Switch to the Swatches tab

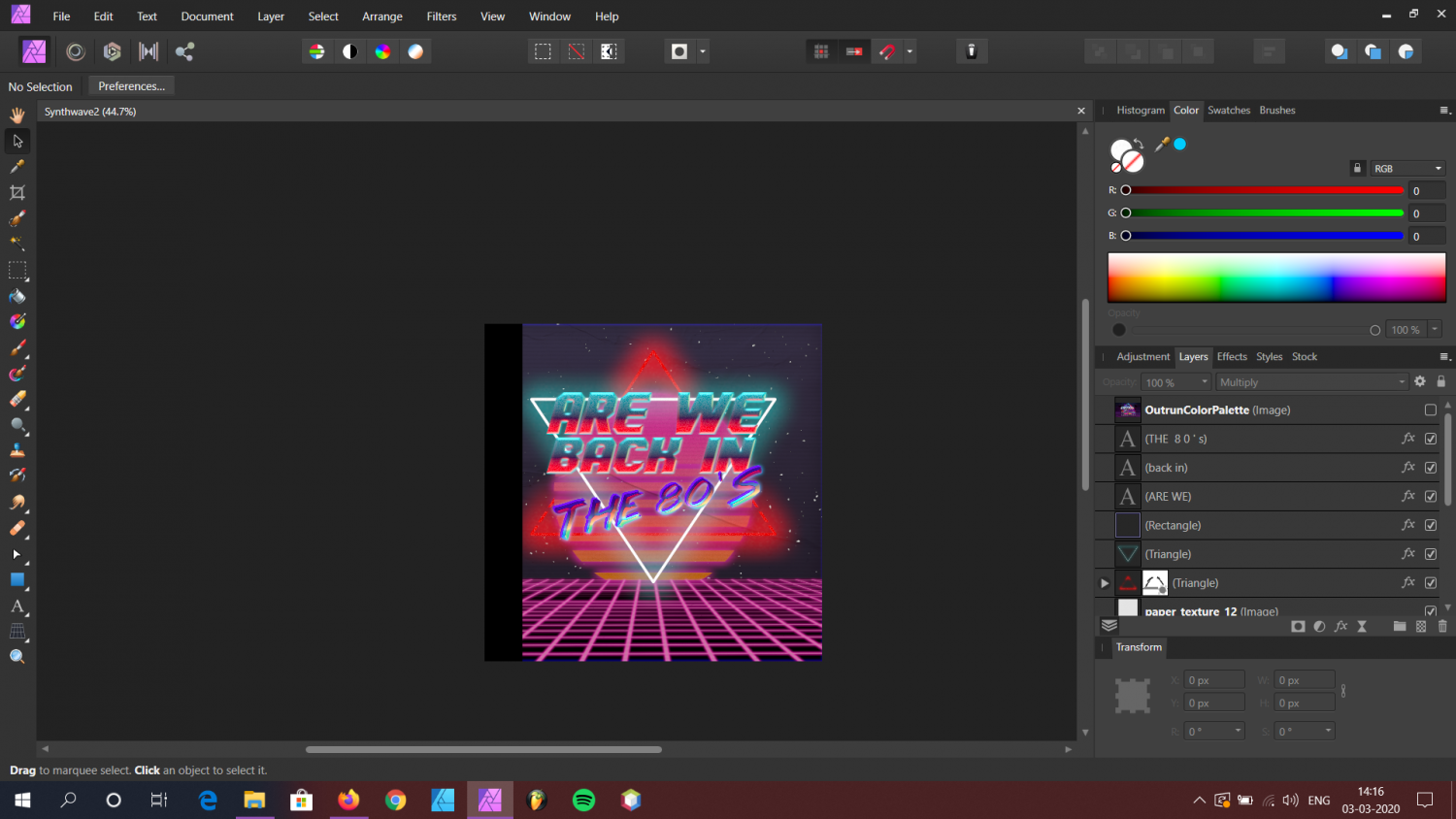click(1229, 110)
